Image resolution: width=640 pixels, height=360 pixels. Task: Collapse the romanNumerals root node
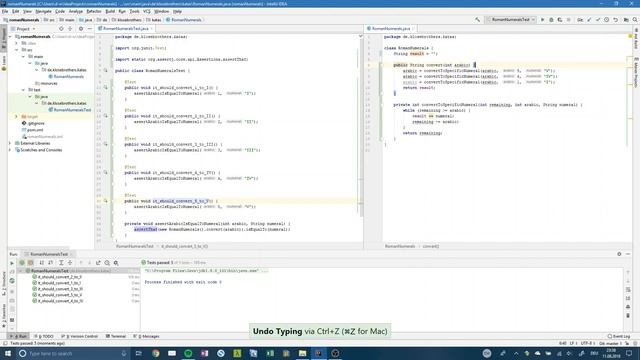click(11, 37)
